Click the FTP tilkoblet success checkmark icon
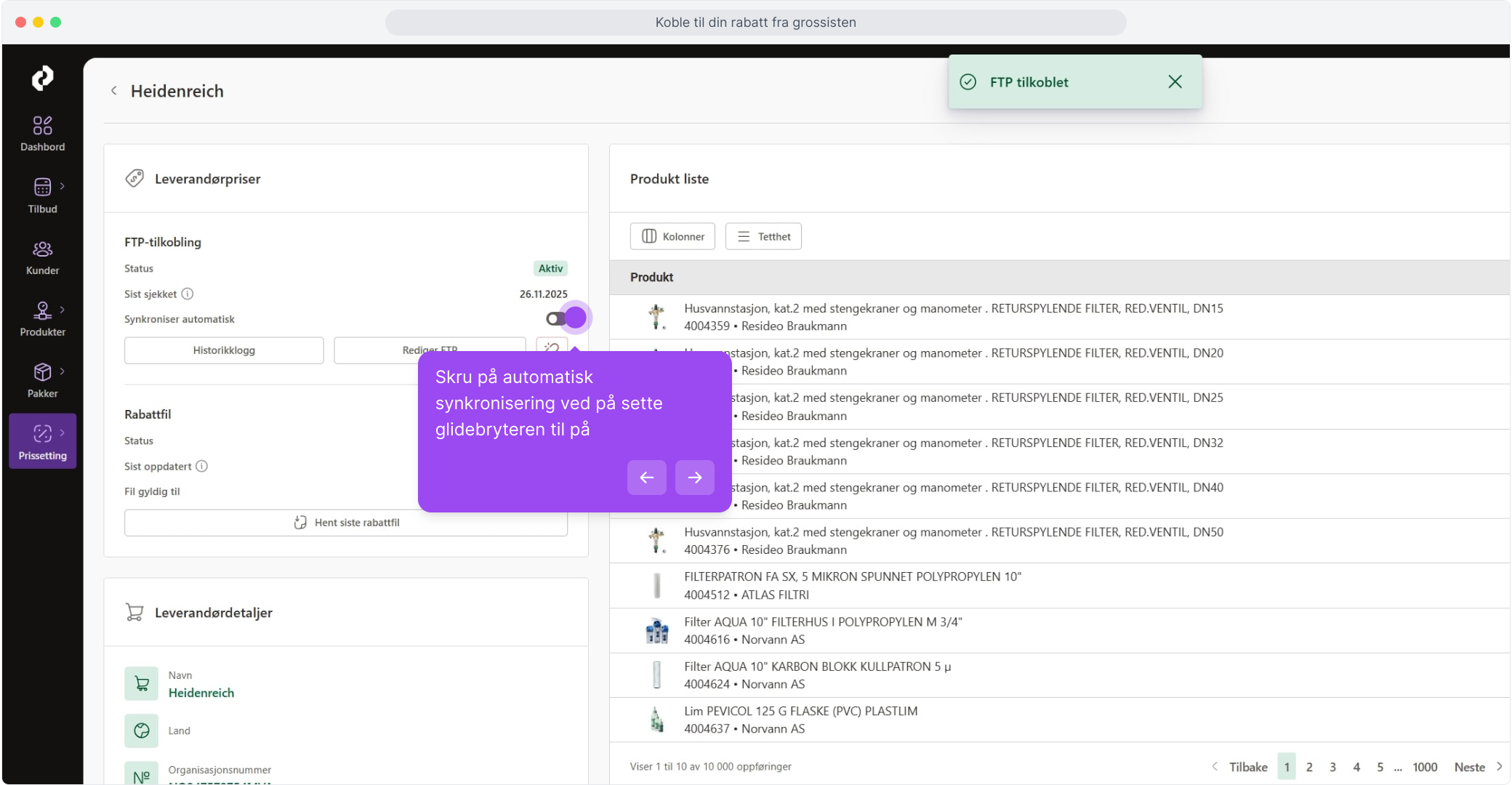The width and height of the screenshot is (1512, 785). [968, 82]
